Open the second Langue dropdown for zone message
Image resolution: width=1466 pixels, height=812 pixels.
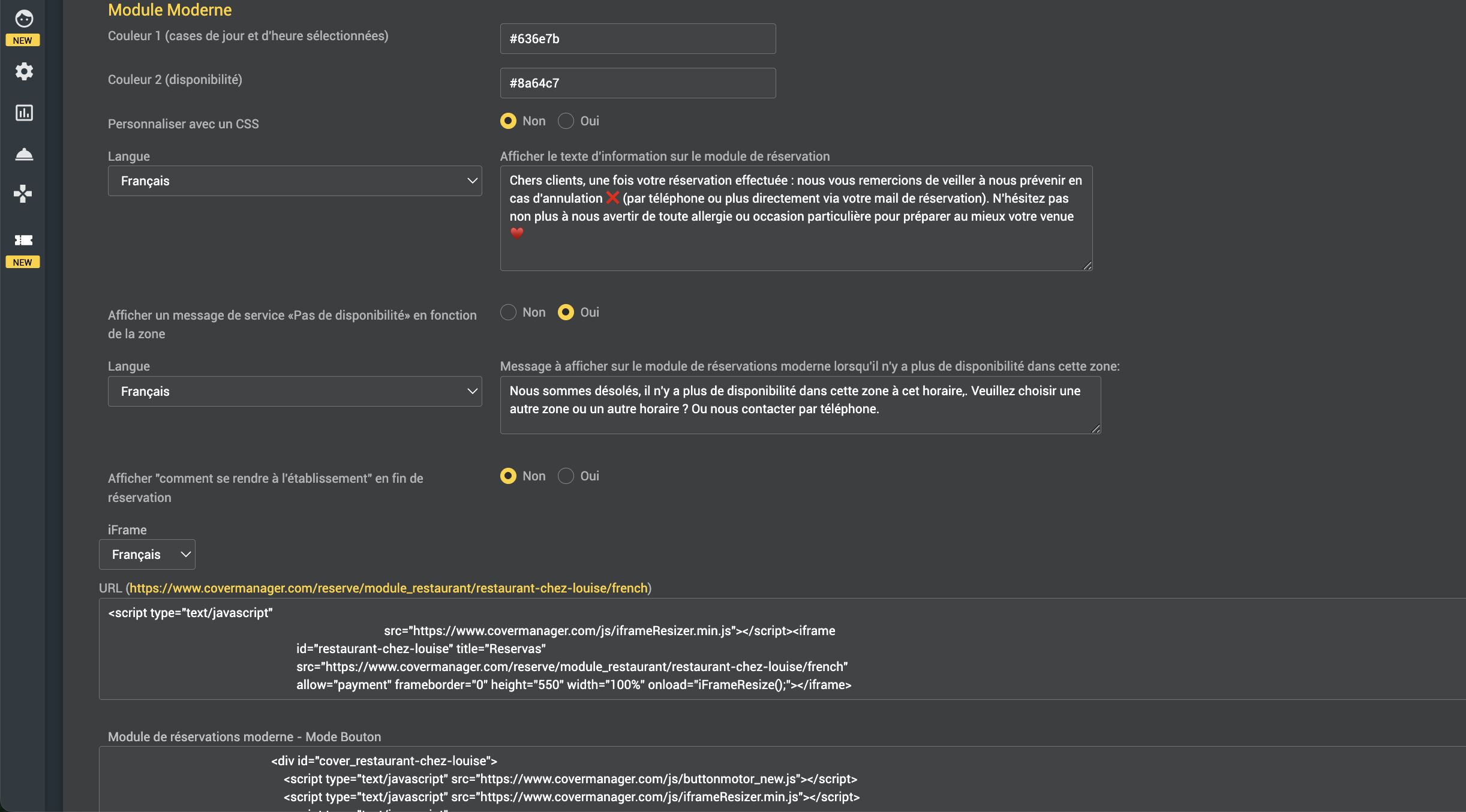(295, 392)
